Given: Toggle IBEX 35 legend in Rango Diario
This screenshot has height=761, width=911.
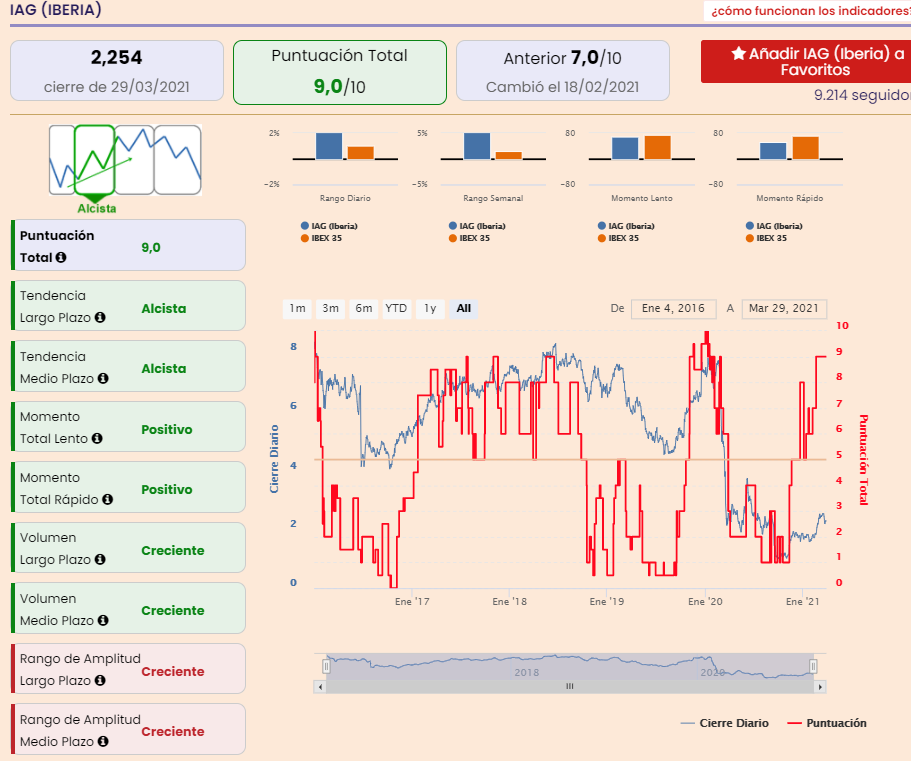Looking at the screenshot, I should click(321, 238).
